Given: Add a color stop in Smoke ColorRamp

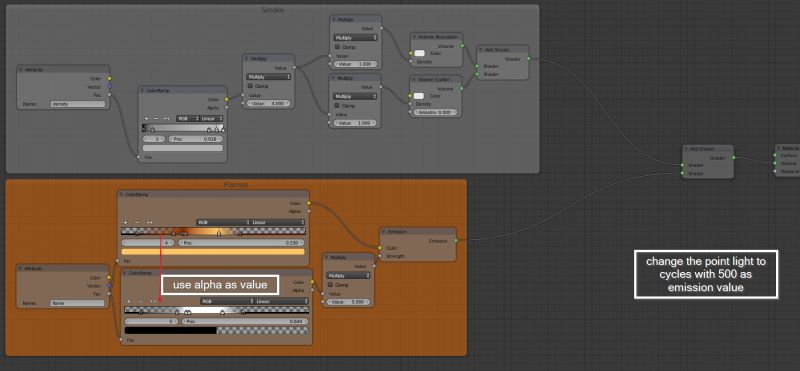Looking at the screenshot, I should pyautogui.click(x=146, y=118).
